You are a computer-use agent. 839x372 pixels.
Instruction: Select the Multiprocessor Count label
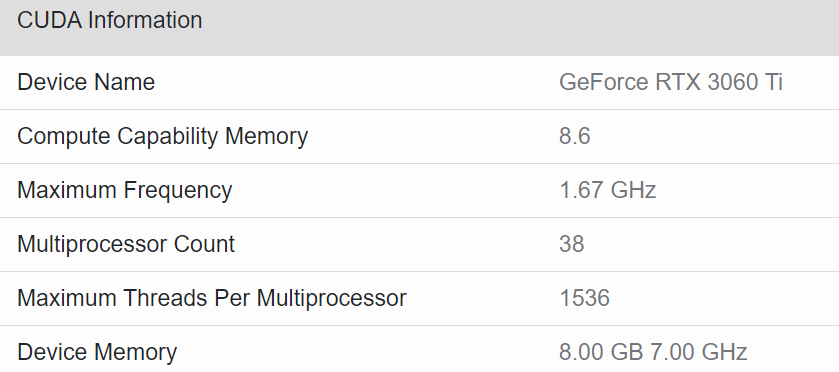(126, 245)
